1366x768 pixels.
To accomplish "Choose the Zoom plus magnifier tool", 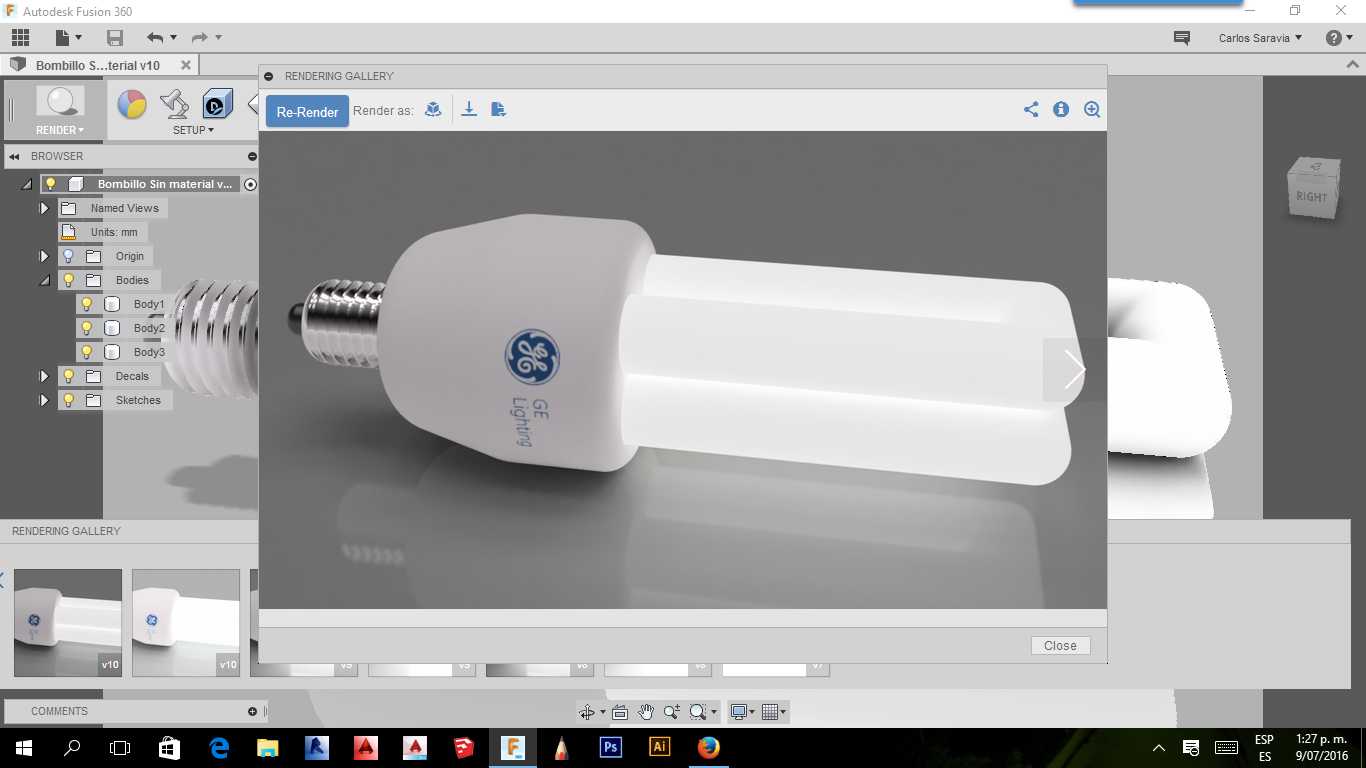I will pos(671,712).
